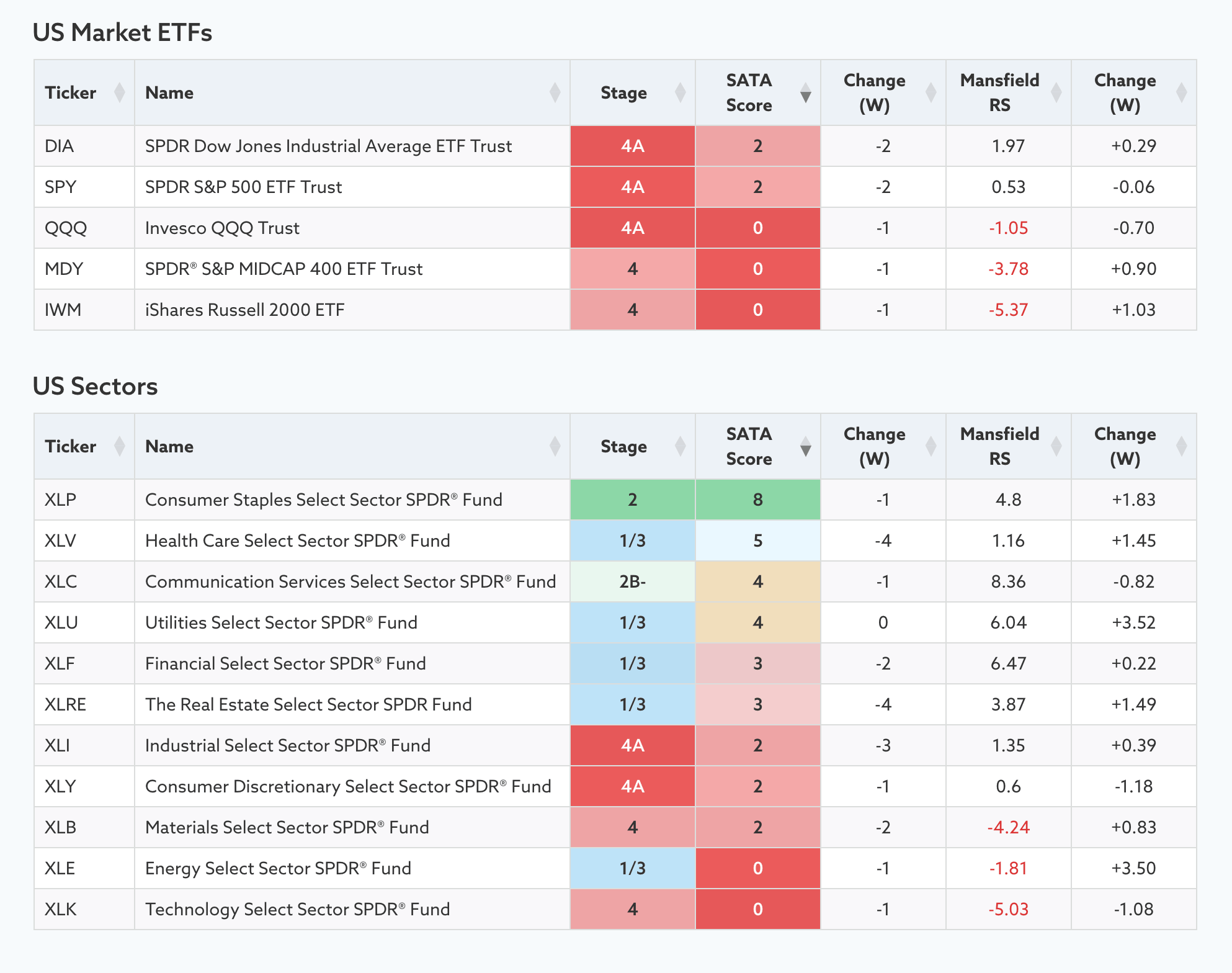Image resolution: width=1232 pixels, height=973 pixels.
Task: Click XLC Mansfield RS 8.36 value
Action: click(1009, 581)
